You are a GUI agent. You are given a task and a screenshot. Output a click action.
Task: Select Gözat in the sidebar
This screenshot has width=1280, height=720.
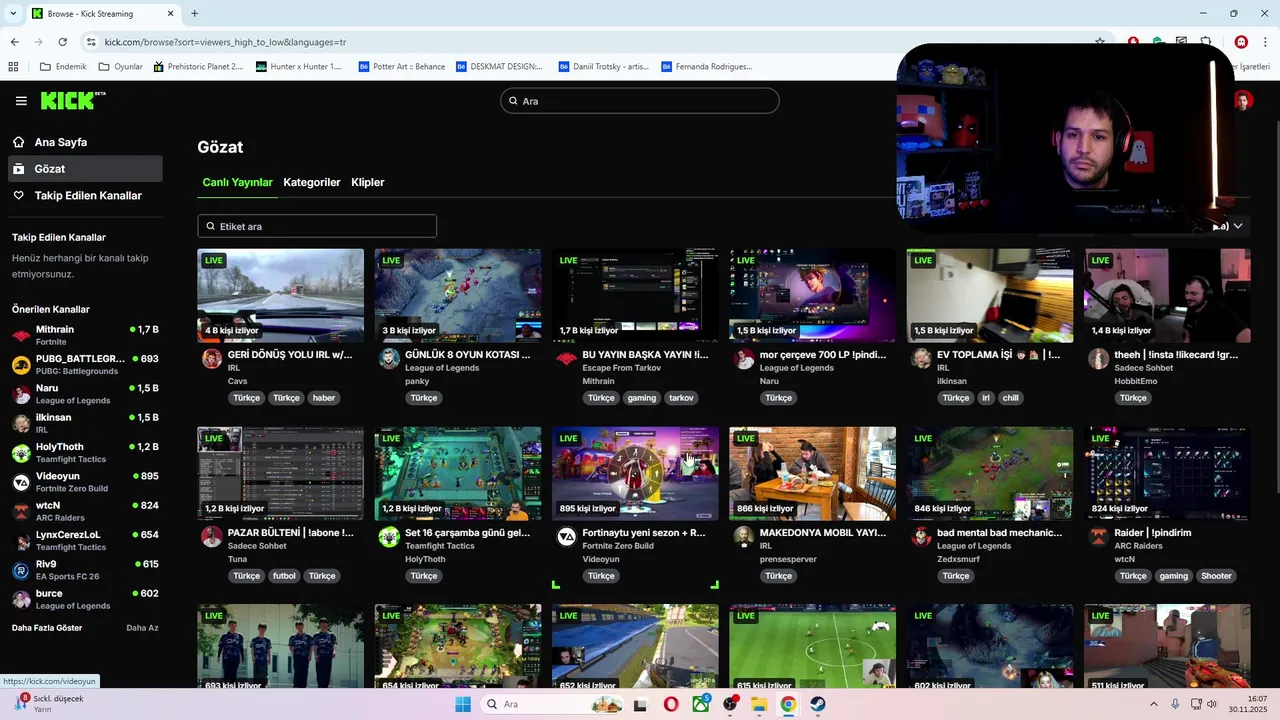(x=84, y=169)
